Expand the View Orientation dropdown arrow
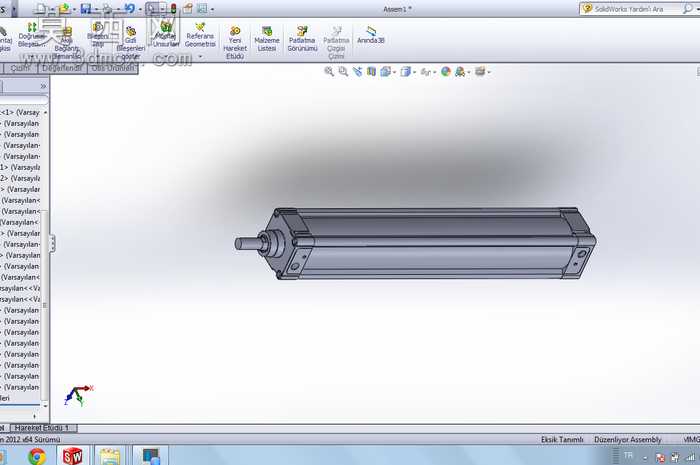Viewport: 700px width, 465px height. pos(394,72)
